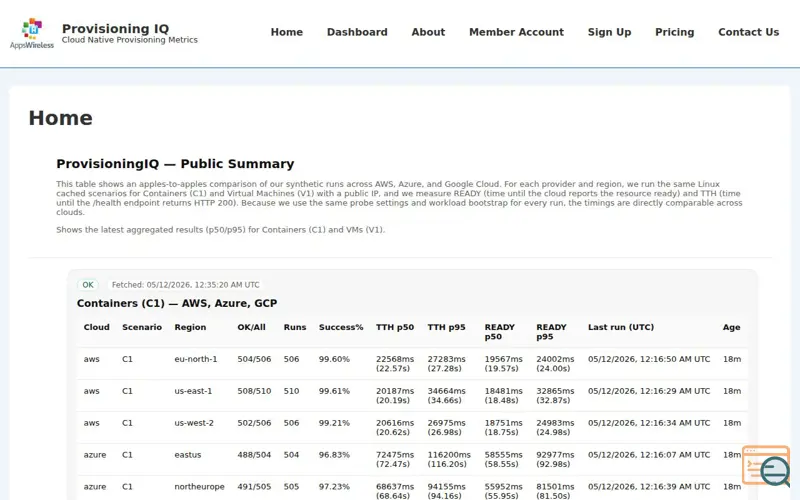Screen dimensions: 800x500
Task: Click the OK/All column header
Action: (x=252, y=327)
